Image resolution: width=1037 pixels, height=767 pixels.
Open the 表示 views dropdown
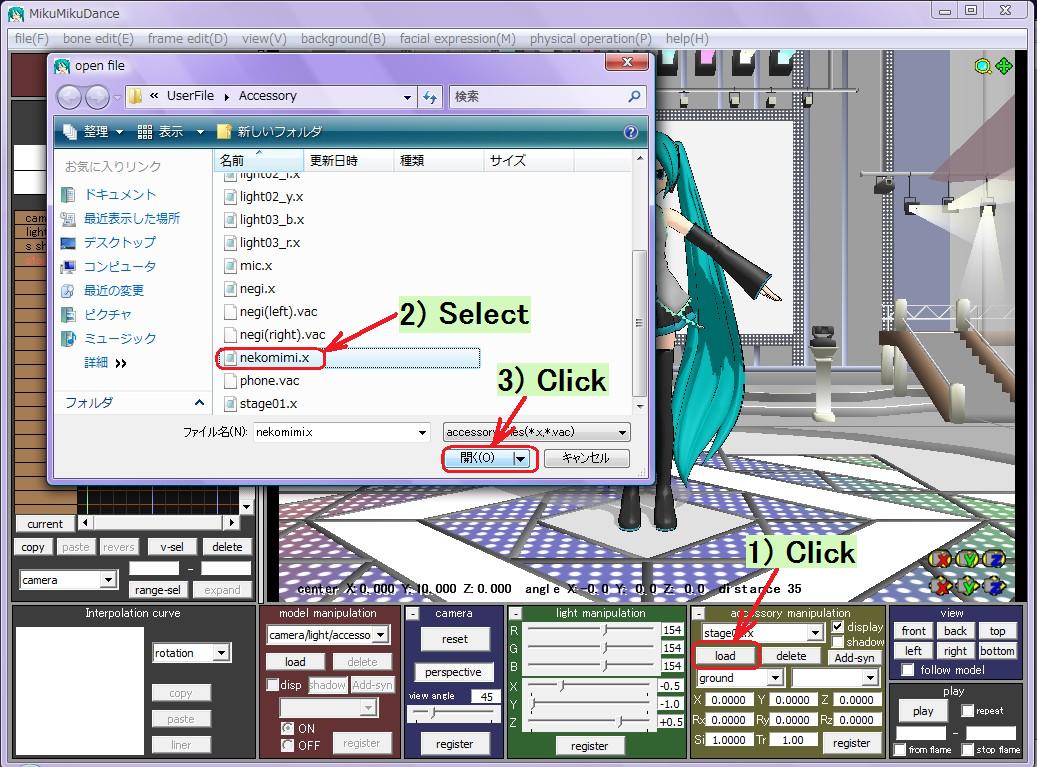(x=171, y=132)
